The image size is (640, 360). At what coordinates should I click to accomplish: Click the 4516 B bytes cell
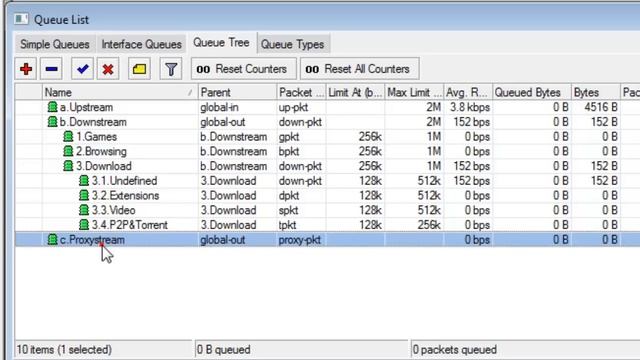pos(596,107)
